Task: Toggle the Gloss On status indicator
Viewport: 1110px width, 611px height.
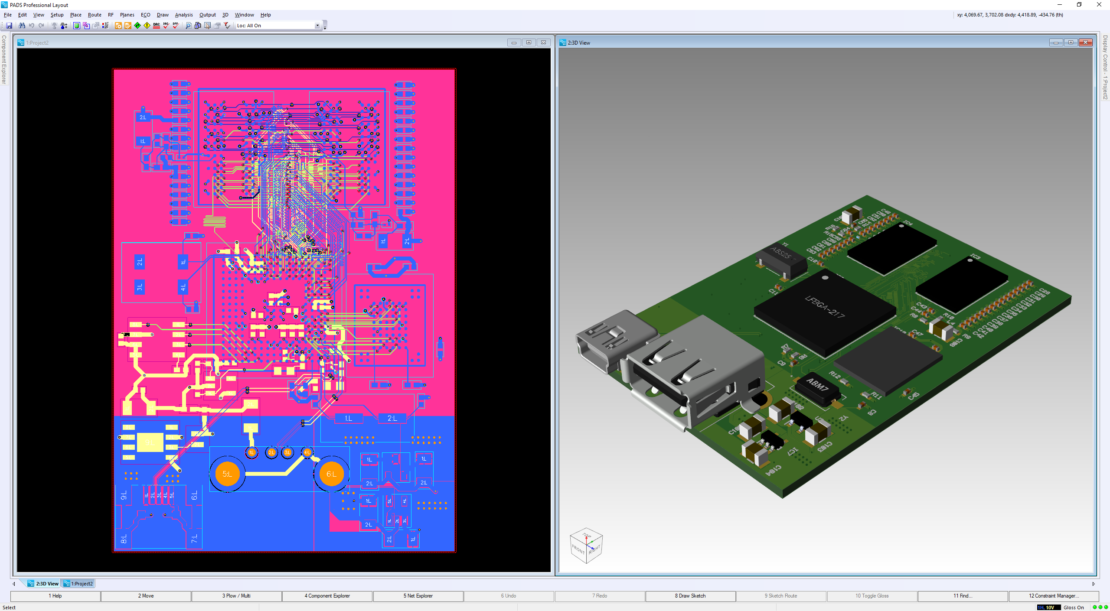Action: pos(1074,607)
